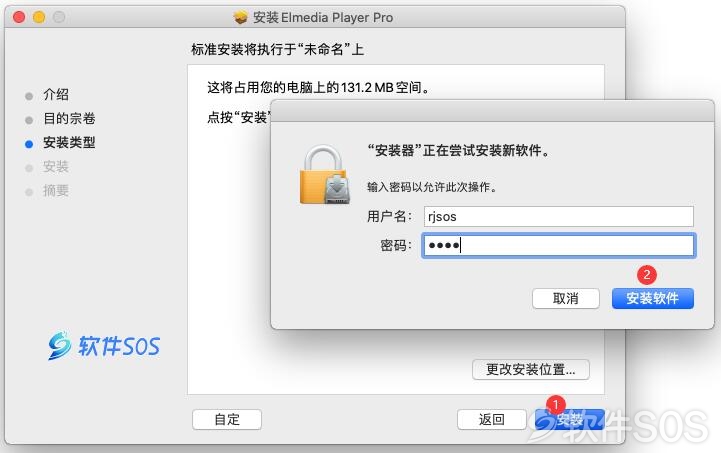Screen dimensions: 721x453
Task: Click the package icon in title bar
Action: coord(240,17)
